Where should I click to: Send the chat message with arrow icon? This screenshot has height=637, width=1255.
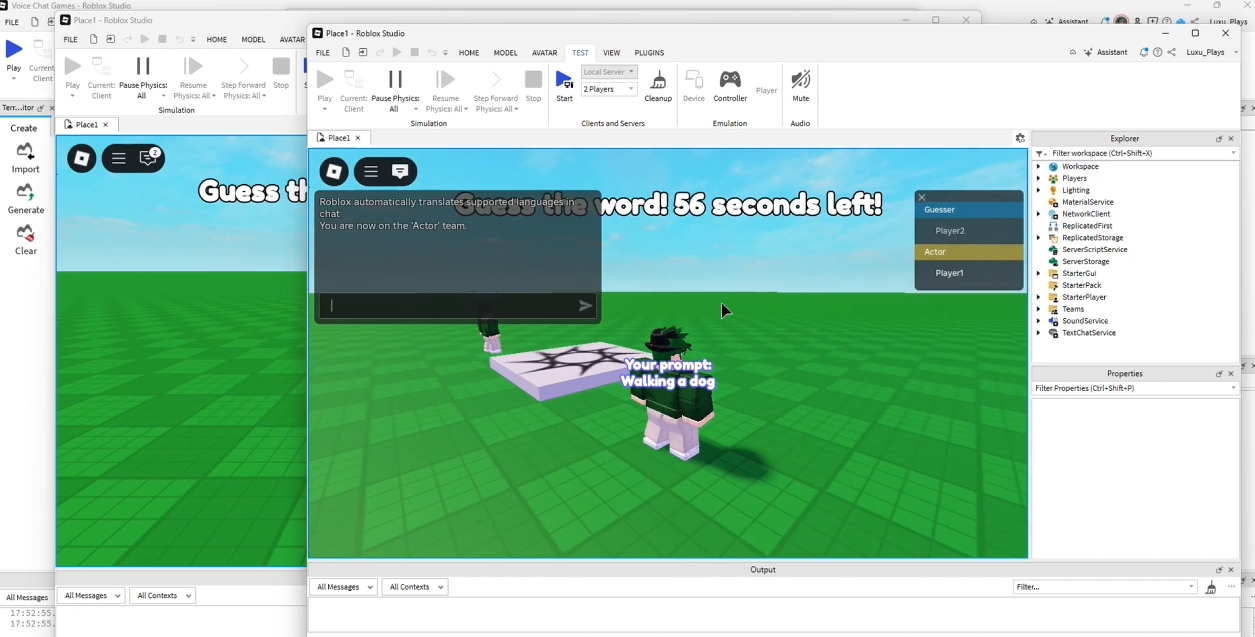[x=585, y=306]
